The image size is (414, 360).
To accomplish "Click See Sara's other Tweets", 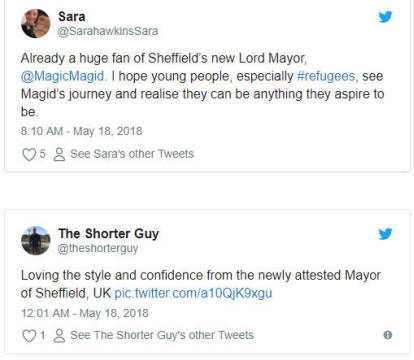I will 132,154.
